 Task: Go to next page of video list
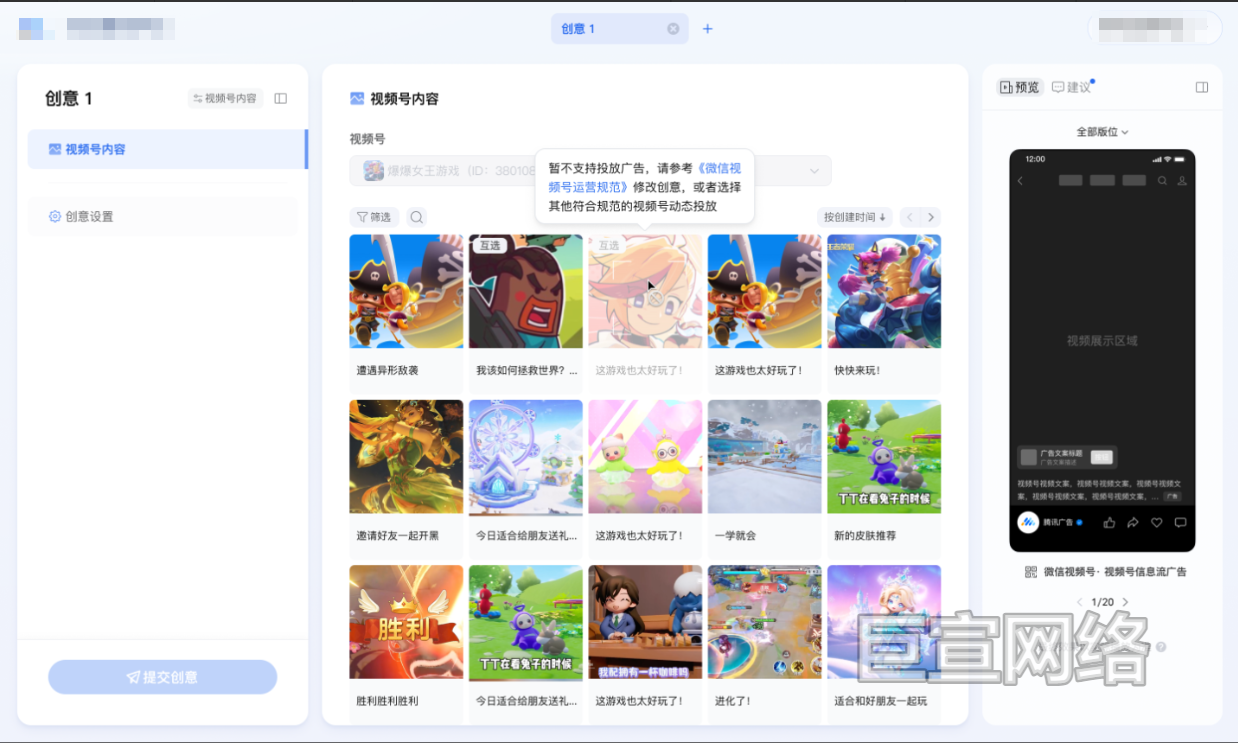[x=931, y=217]
